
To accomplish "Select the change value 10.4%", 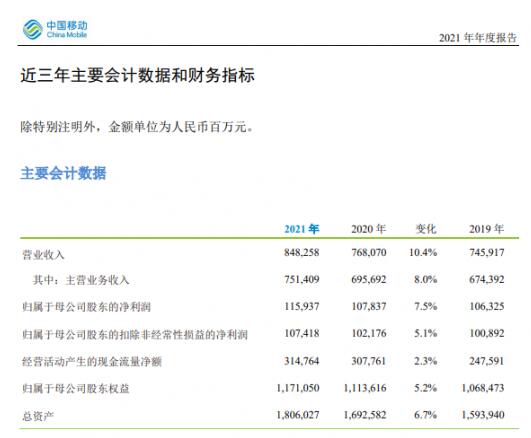I will tap(423, 252).
